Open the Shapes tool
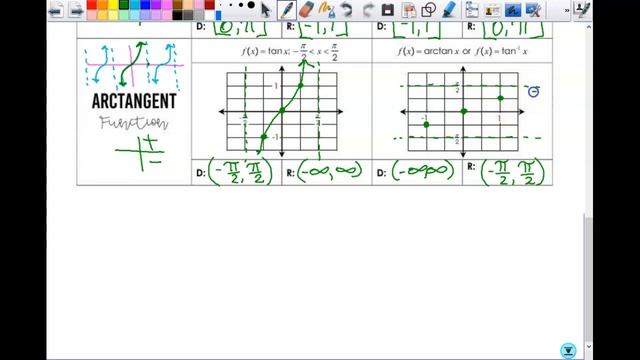Image resolution: width=640 pixels, height=360 pixels. tap(429, 10)
